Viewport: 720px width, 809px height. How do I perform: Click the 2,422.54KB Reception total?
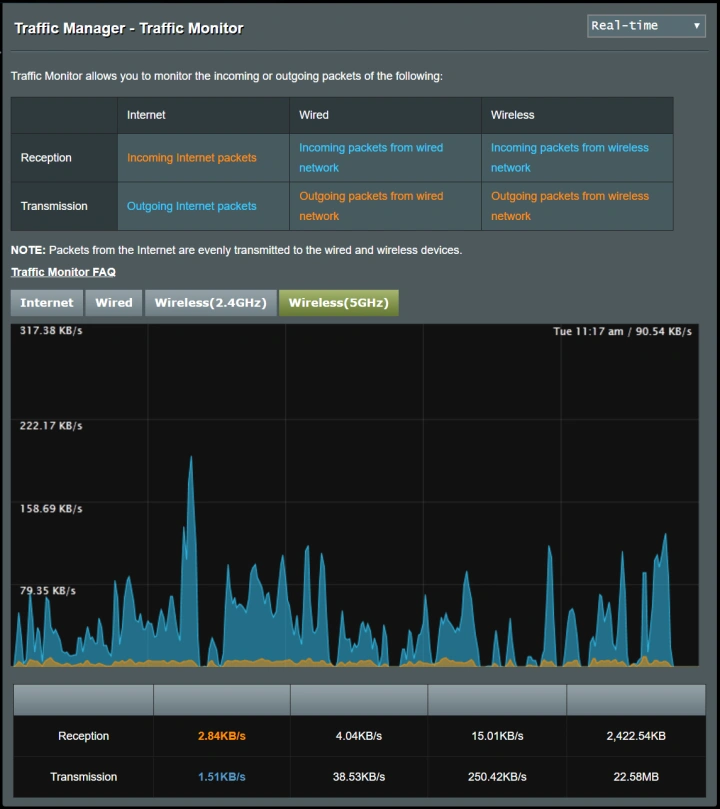click(x=635, y=736)
